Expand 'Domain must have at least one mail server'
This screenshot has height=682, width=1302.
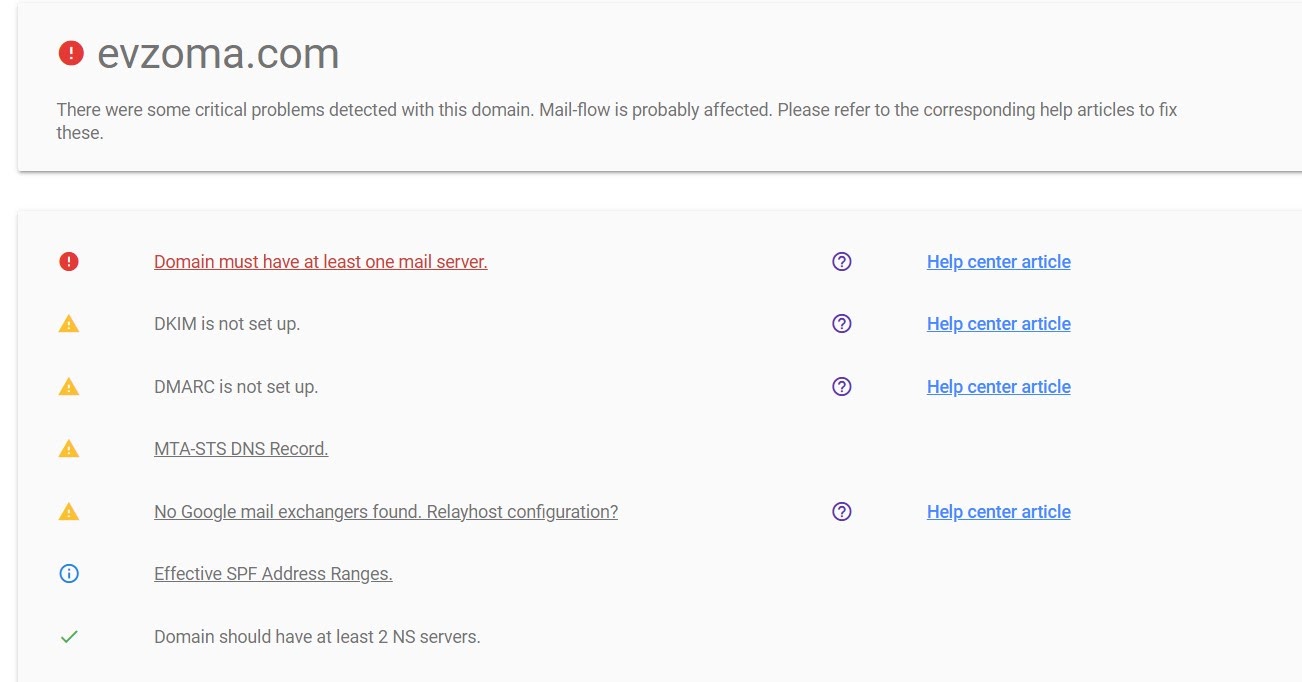(320, 262)
